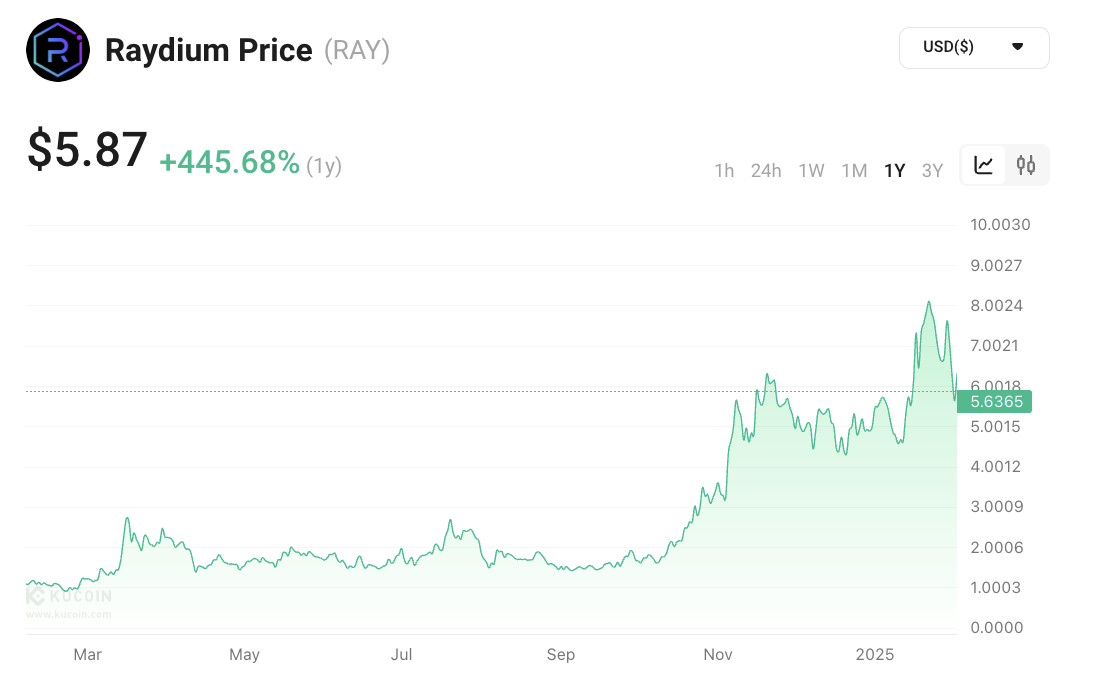Open the USD($) currency dropdown
The height and width of the screenshot is (684, 1094).
tap(973, 47)
